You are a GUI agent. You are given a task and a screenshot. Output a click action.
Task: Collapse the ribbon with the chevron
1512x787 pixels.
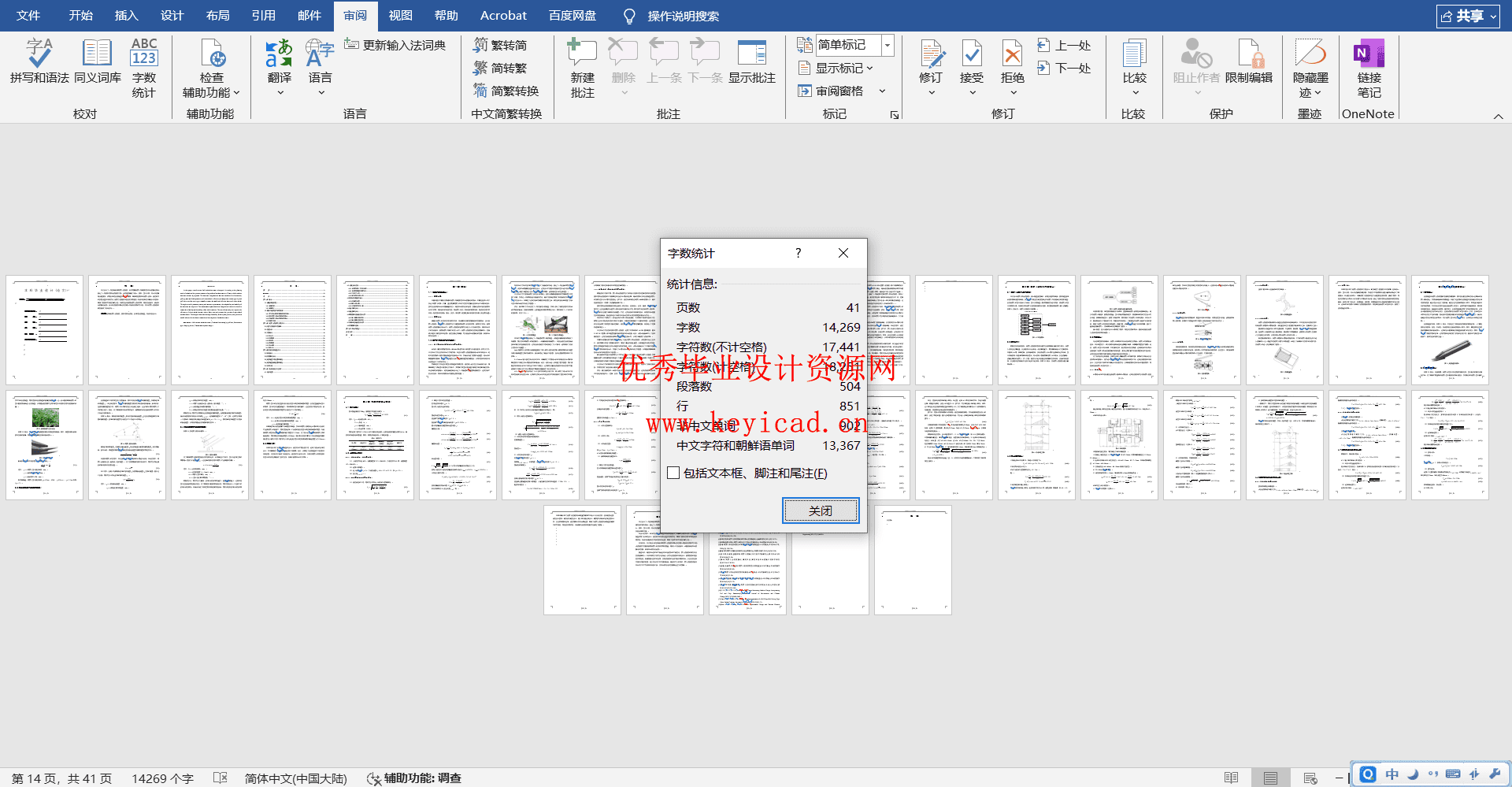point(1498,116)
